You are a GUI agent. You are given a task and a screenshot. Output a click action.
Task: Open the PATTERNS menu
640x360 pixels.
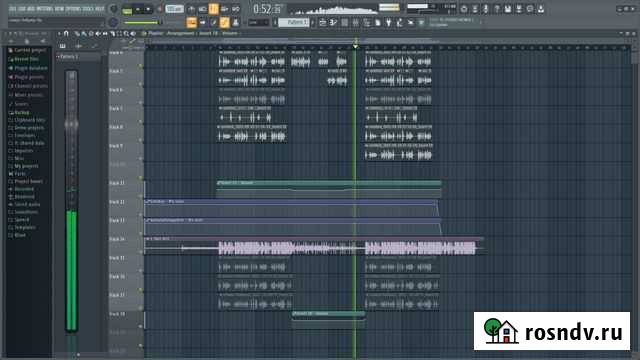coord(45,9)
